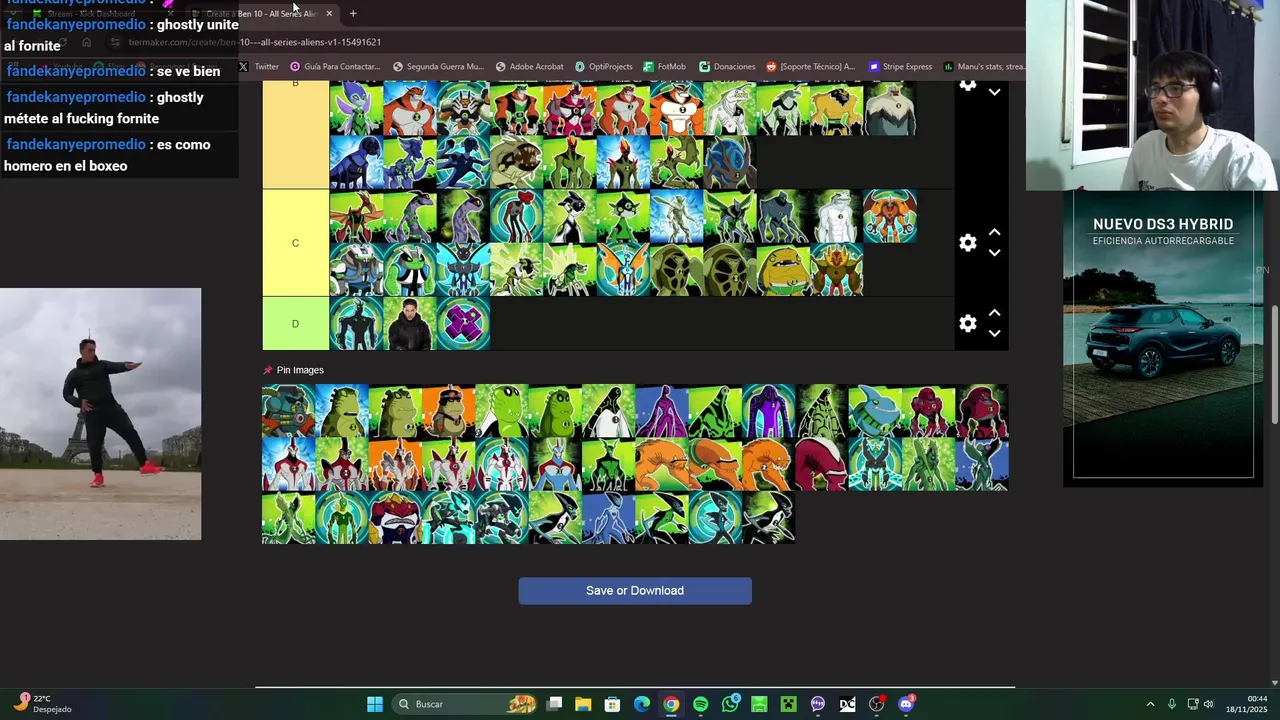Viewport: 1280px width, 720px height.
Task: Open Discord from the taskbar
Action: [x=906, y=704]
